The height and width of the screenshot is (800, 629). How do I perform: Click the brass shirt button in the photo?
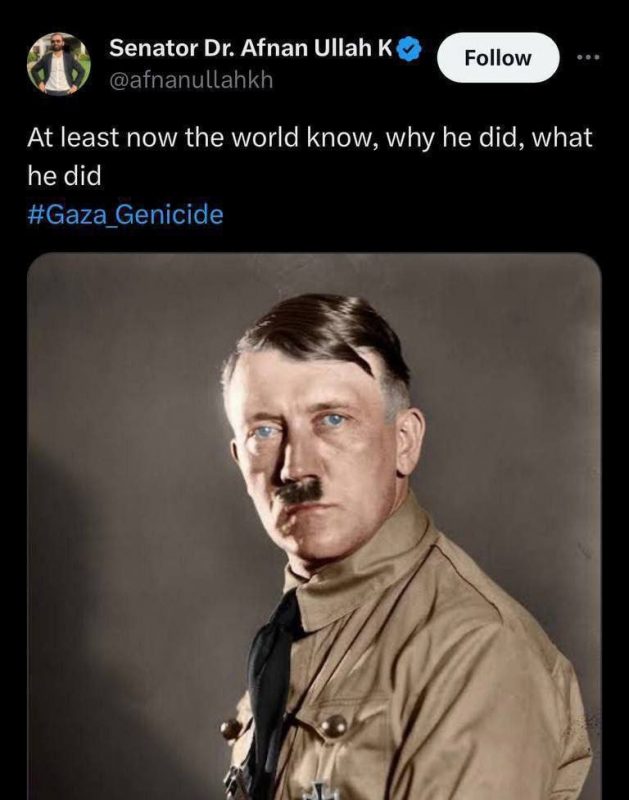tap(333, 725)
